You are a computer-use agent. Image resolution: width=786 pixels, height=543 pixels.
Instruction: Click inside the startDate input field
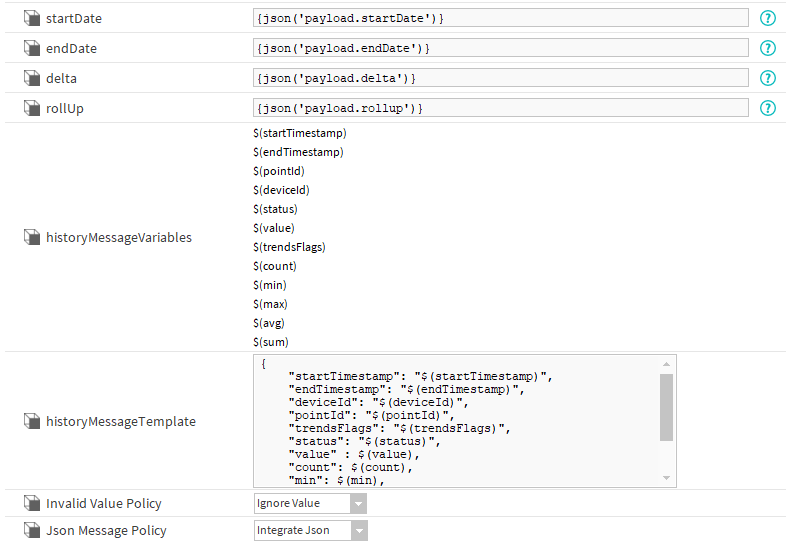tap(500, 18)
